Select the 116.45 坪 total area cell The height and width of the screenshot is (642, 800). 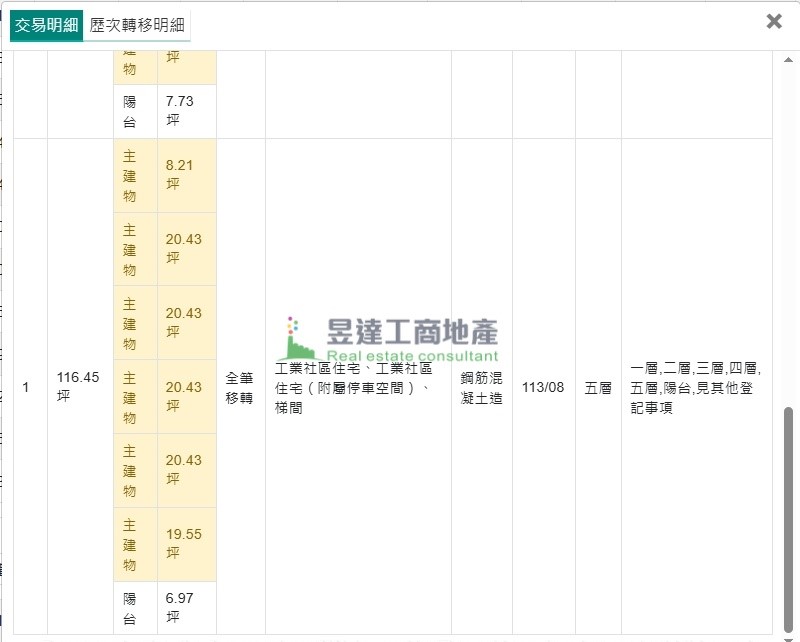pos(79,386)
